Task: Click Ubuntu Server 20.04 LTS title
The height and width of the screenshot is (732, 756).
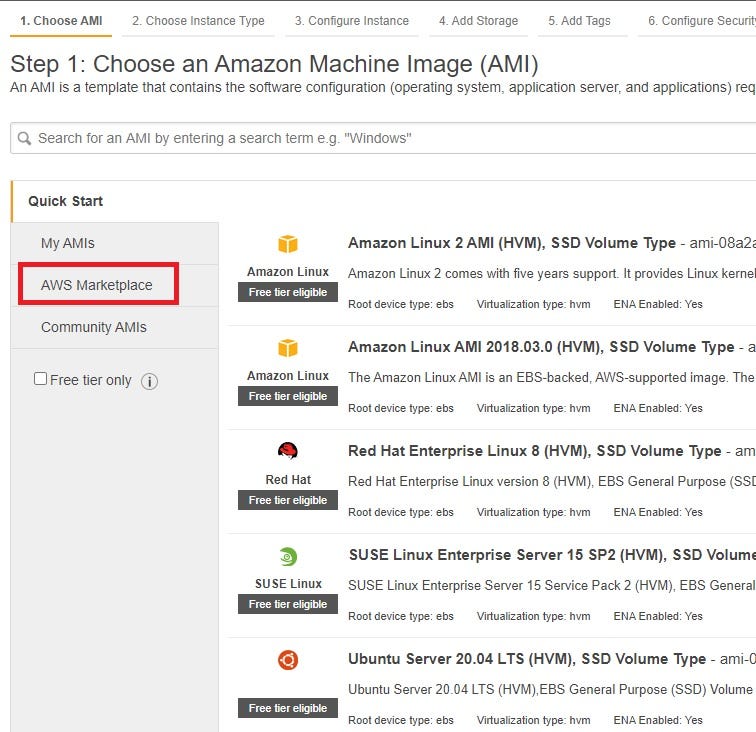Action: [526, 659]
